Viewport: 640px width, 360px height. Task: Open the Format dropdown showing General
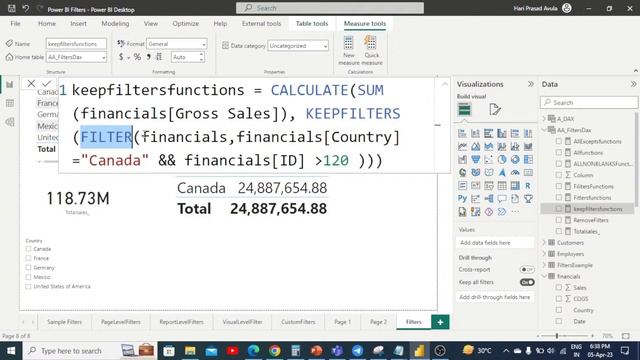point(177,44)
